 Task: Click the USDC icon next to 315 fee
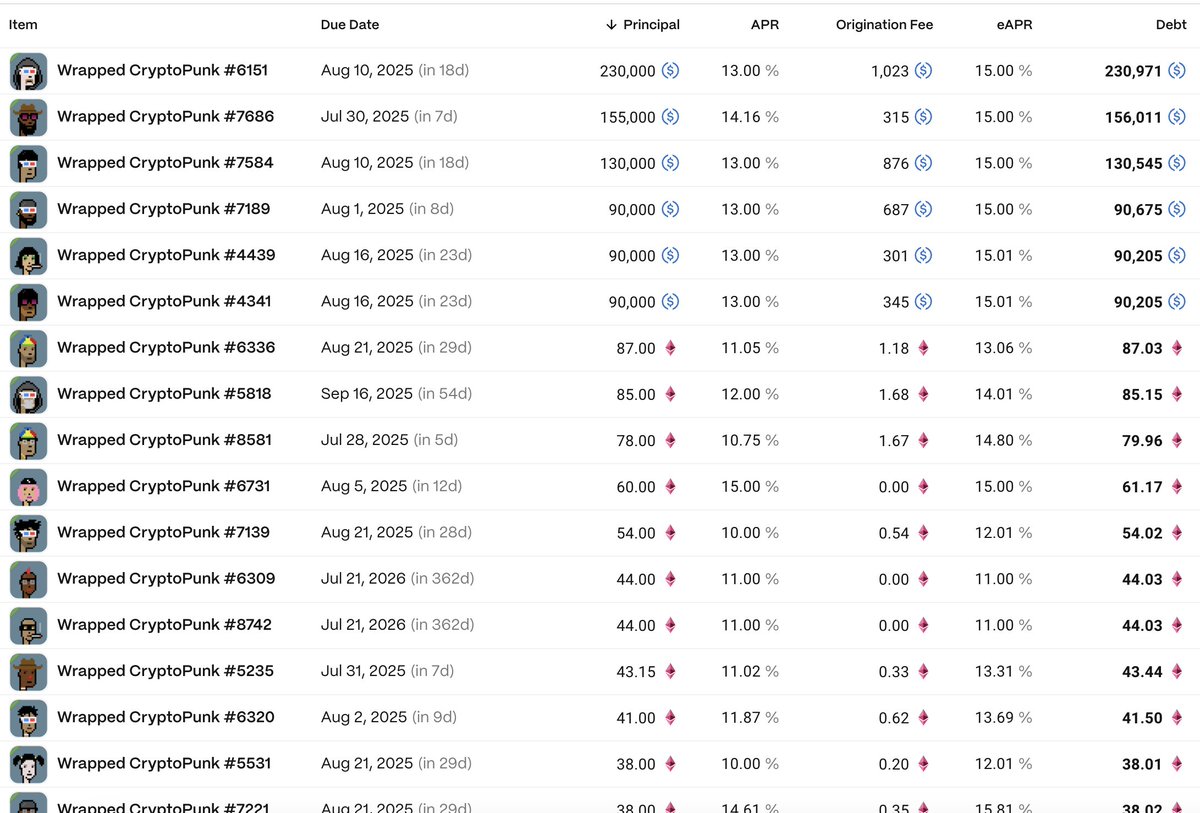click(924, 117)
